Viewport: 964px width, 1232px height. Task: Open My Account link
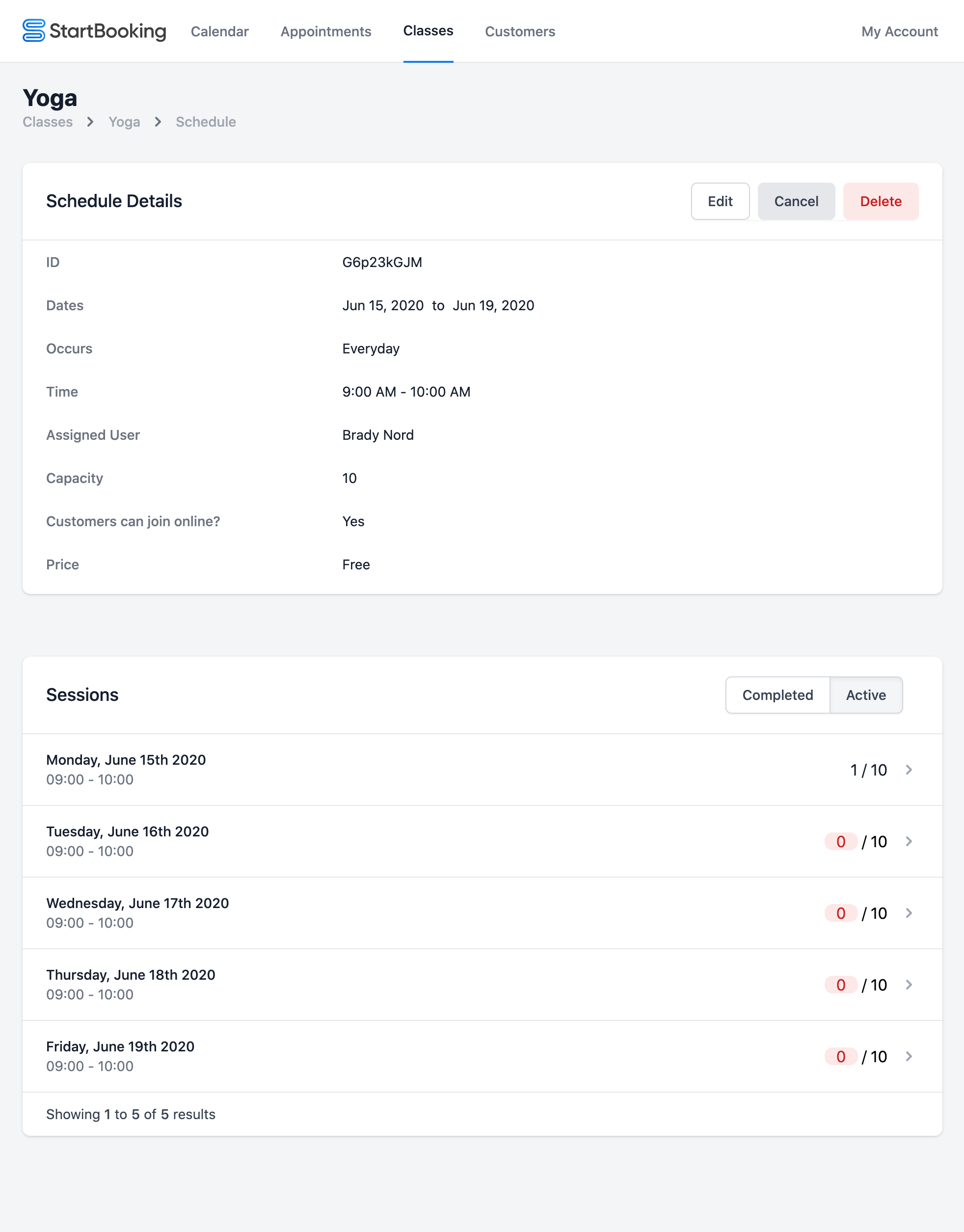[899, 31]
